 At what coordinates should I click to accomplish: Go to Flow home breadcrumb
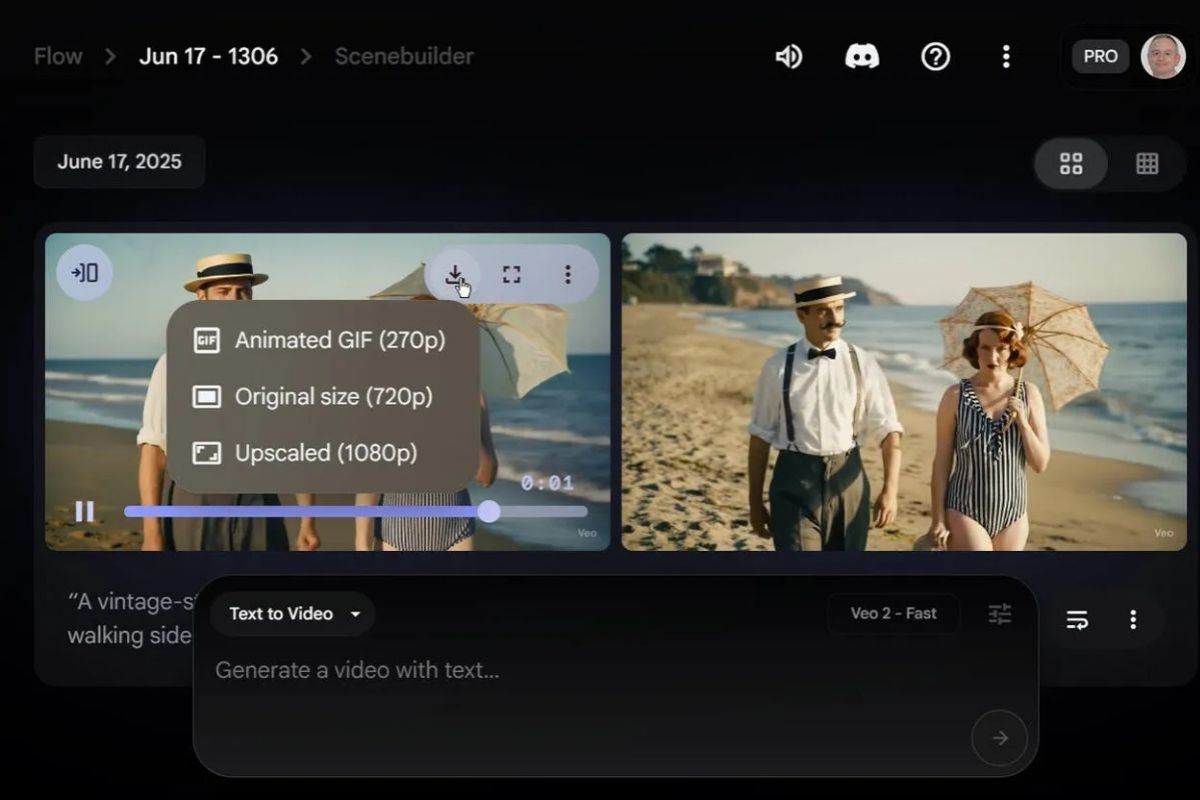tap(58, 56)
